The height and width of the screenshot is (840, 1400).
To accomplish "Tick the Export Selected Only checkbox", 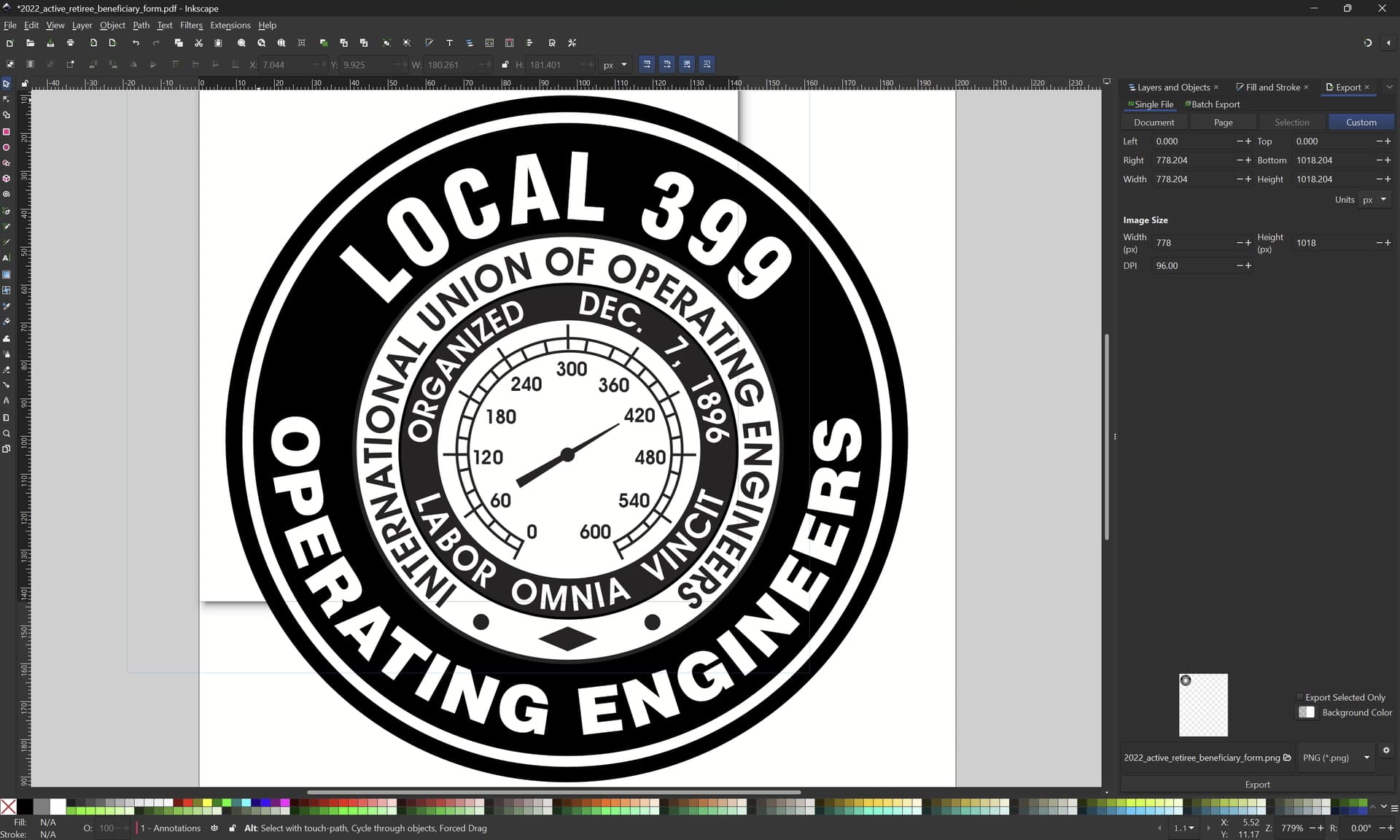I will pyautogui.click(x=1299, y=697).
